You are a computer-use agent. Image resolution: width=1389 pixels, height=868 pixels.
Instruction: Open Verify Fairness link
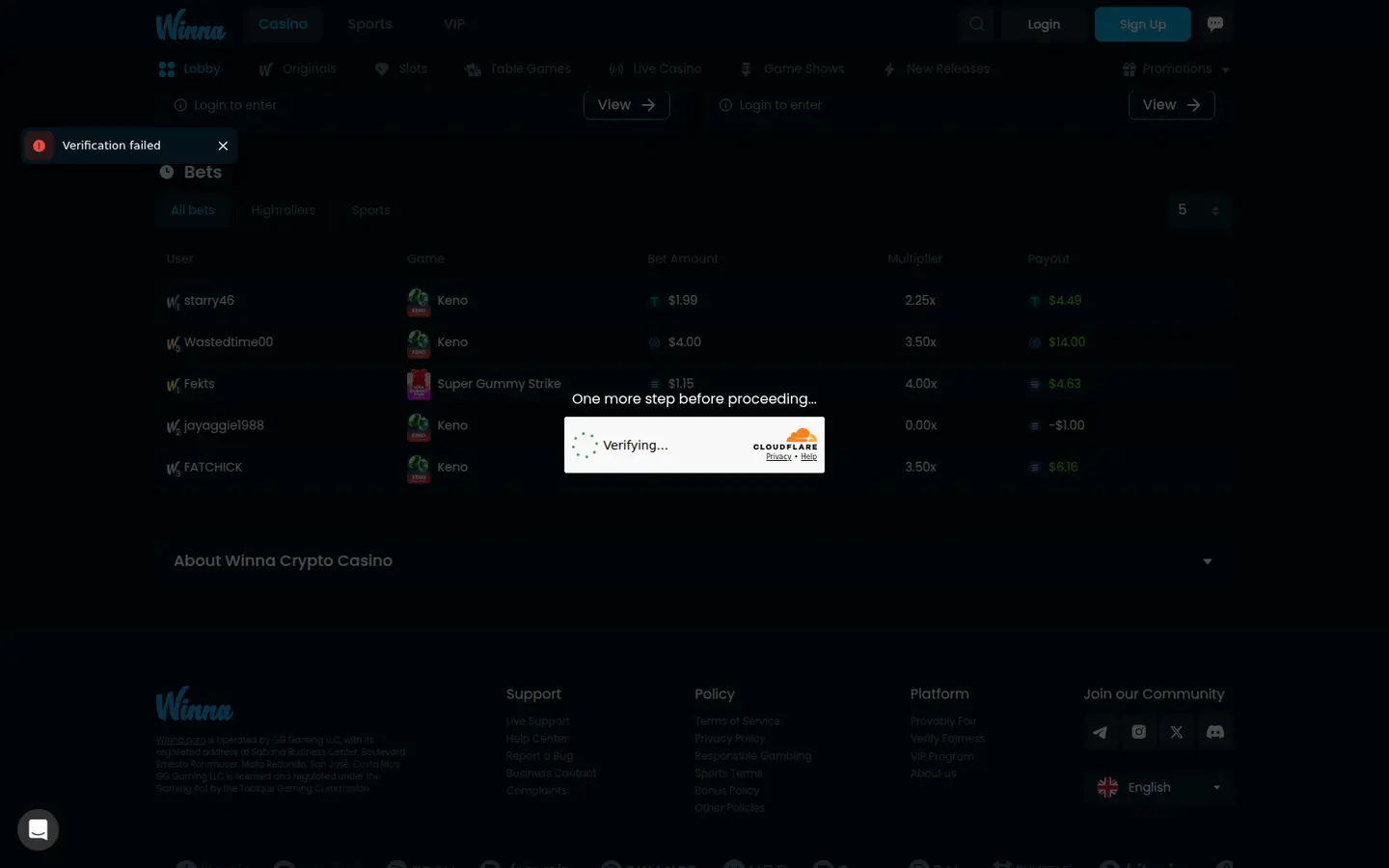[947, 739]
